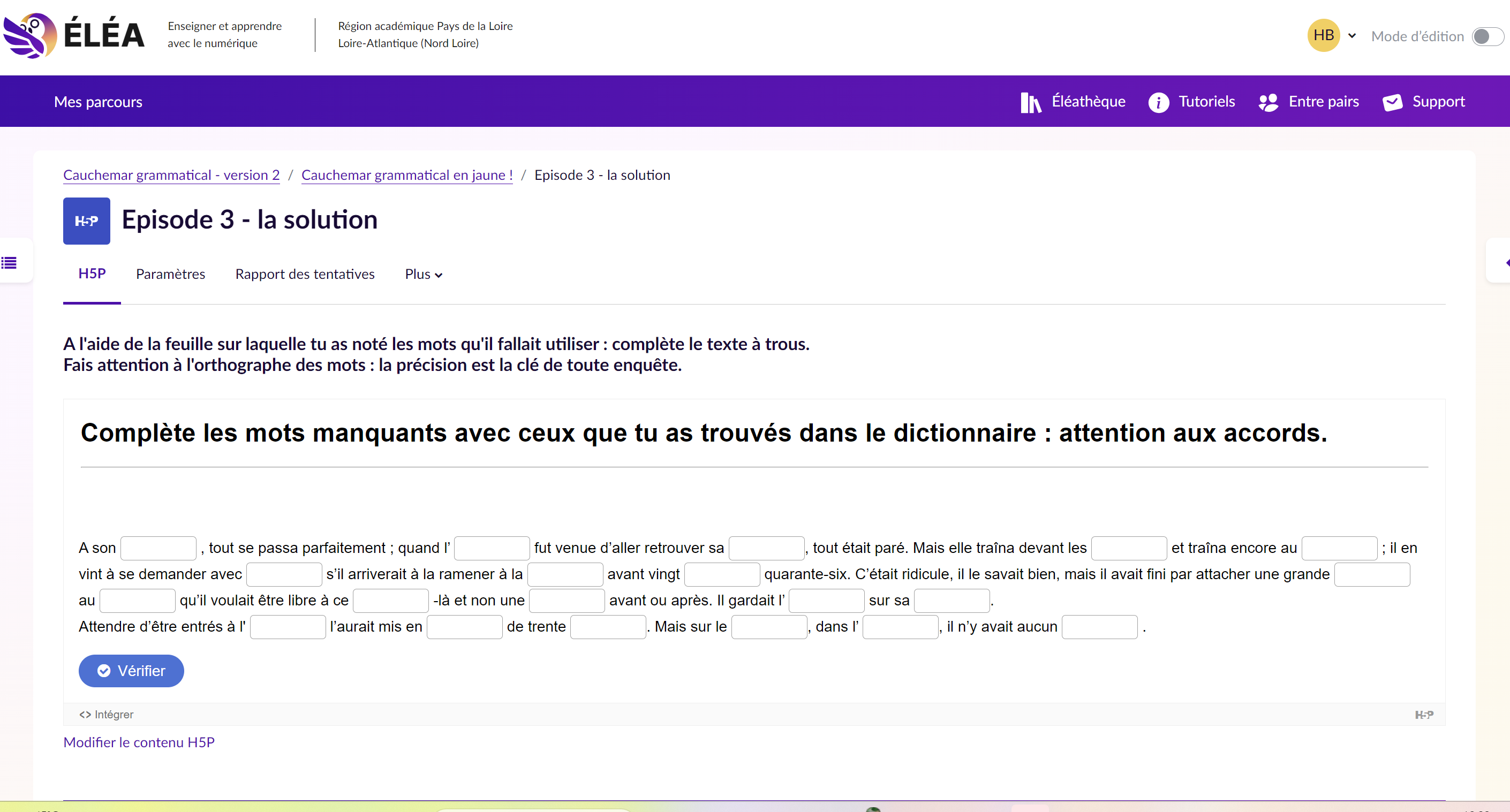Open the Entre pairs people icon
Image resolution: width=1510 pixels, height=812 pixels.
[x=1268, y=103]
